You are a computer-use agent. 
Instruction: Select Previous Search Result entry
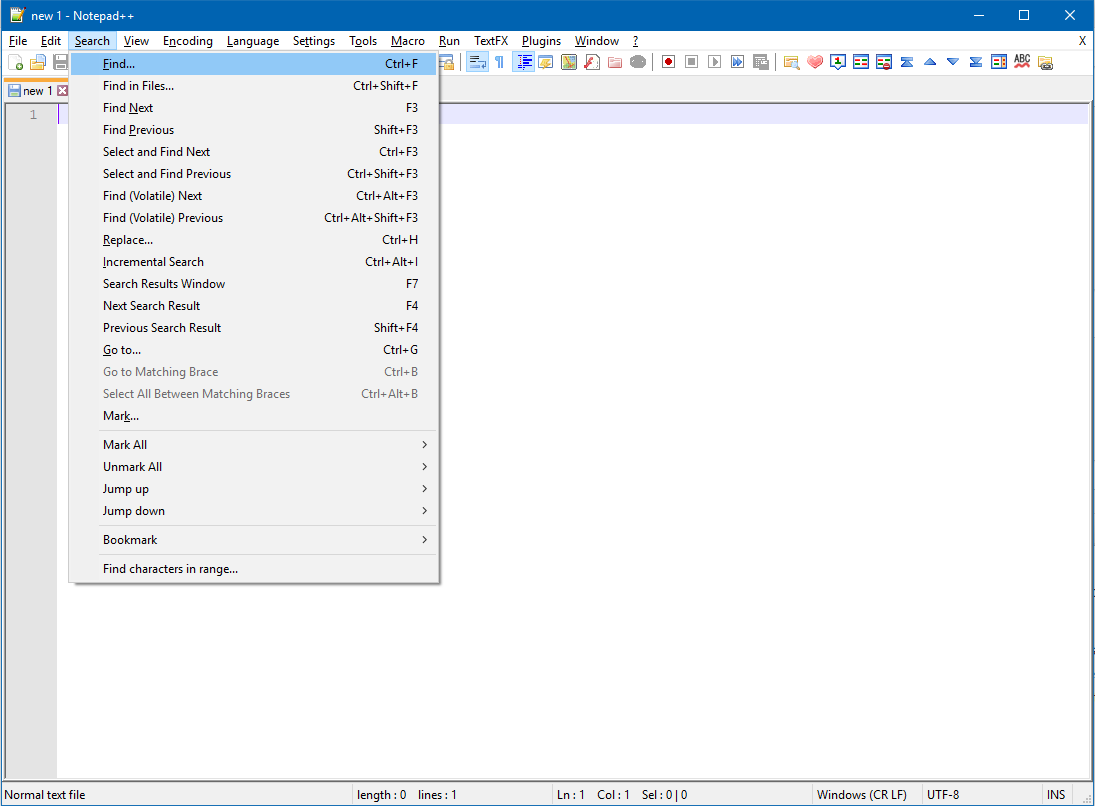pyautogui.click(x=253, y=328)
